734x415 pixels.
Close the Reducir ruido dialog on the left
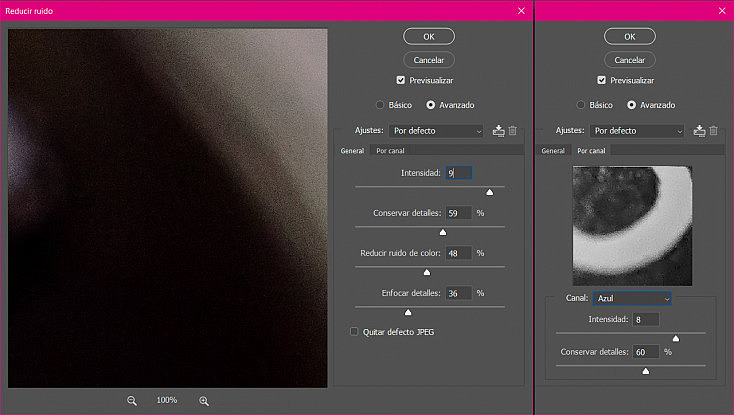pos(521,11)
